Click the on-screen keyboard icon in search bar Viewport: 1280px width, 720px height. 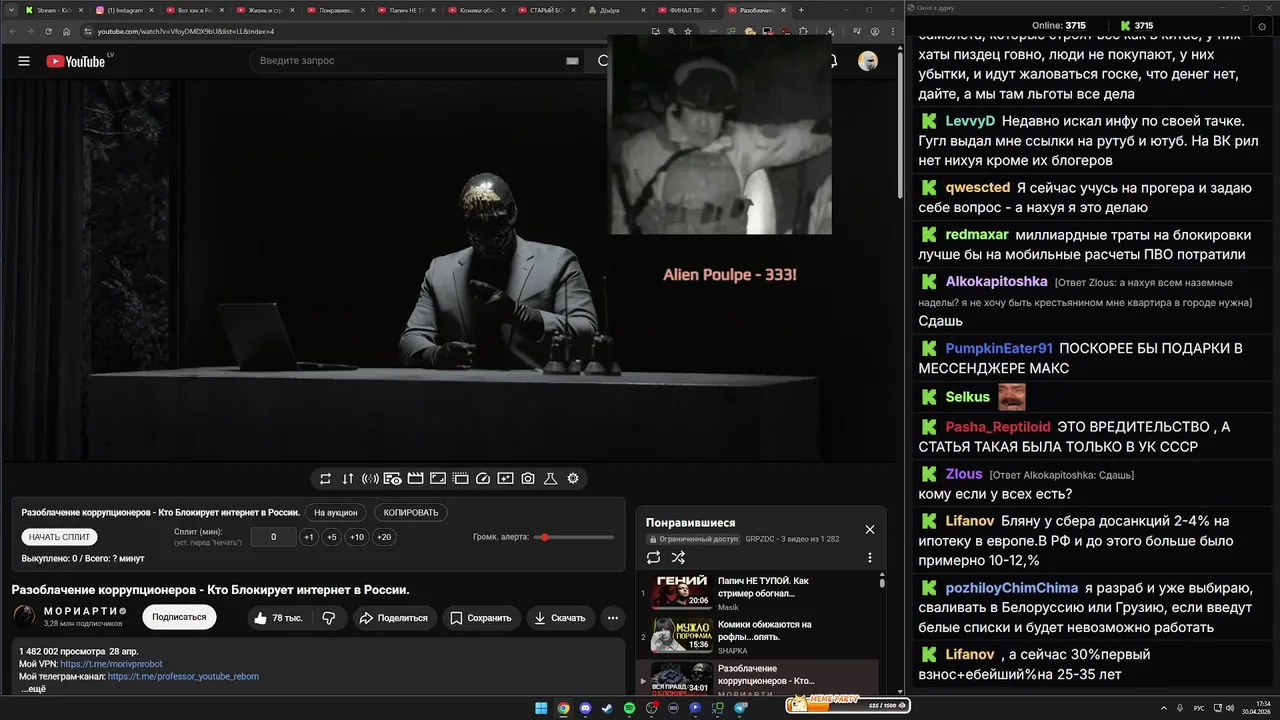[x=572, y=61]
